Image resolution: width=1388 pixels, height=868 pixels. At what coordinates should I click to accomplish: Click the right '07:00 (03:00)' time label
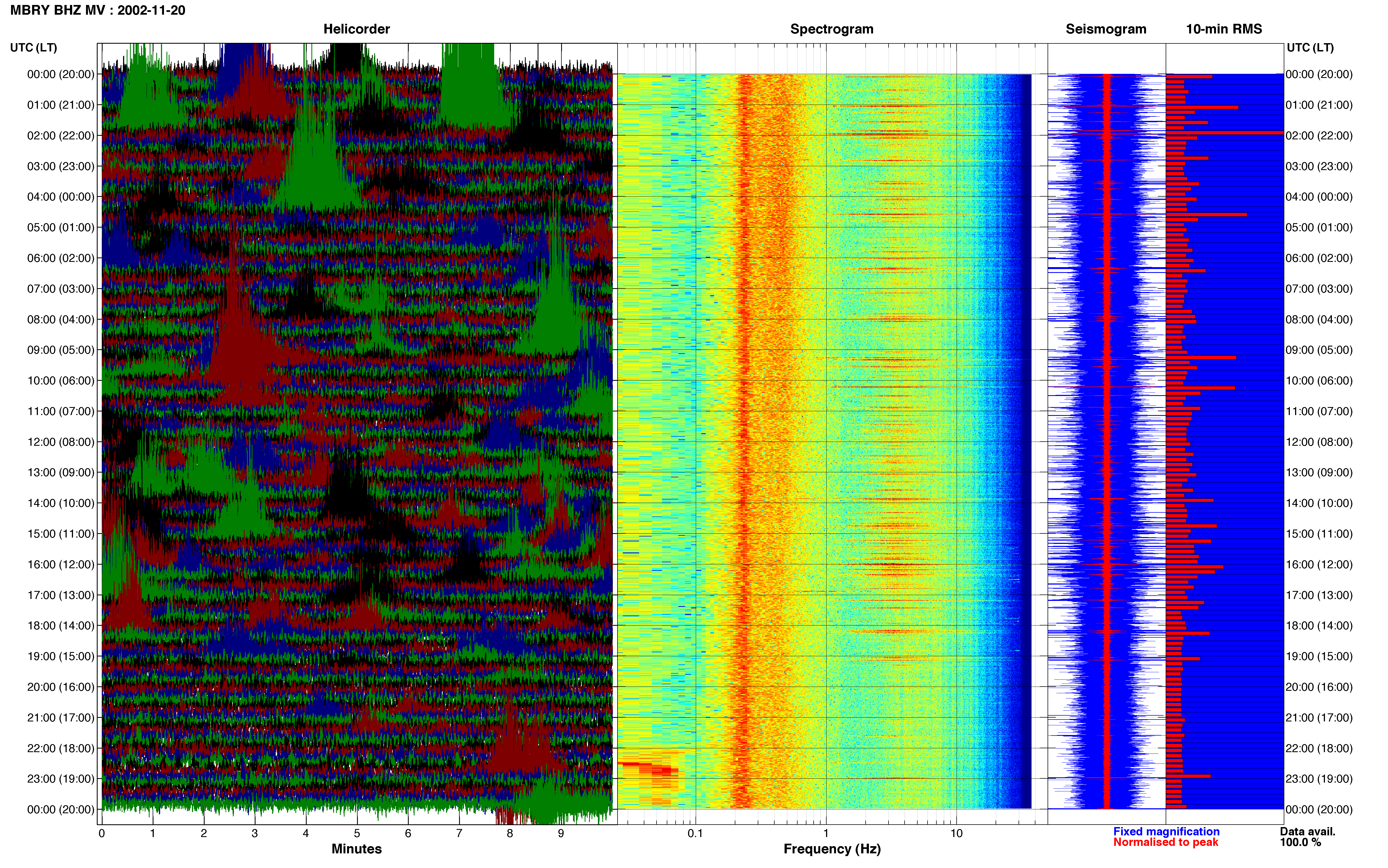pyautogui.click(x=1319, y=289)
